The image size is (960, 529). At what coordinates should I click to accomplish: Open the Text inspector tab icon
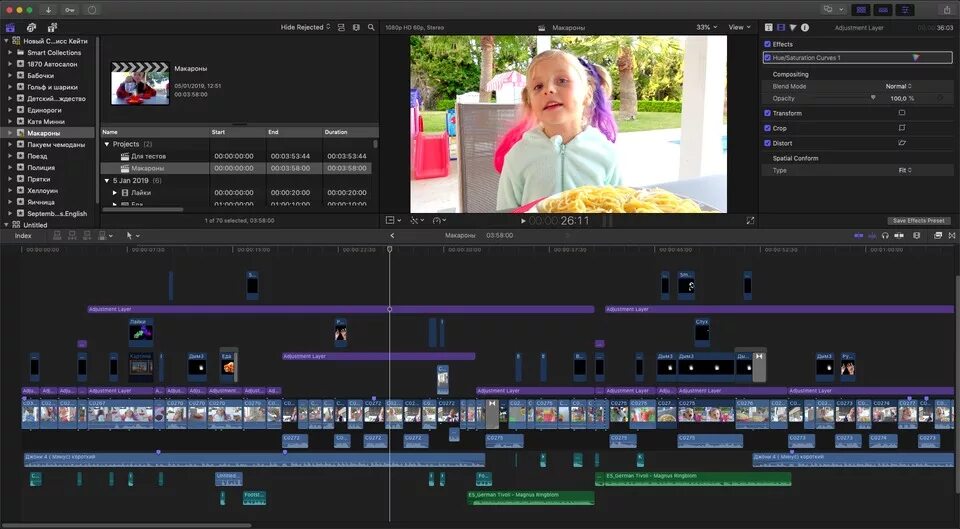point(769,28)
